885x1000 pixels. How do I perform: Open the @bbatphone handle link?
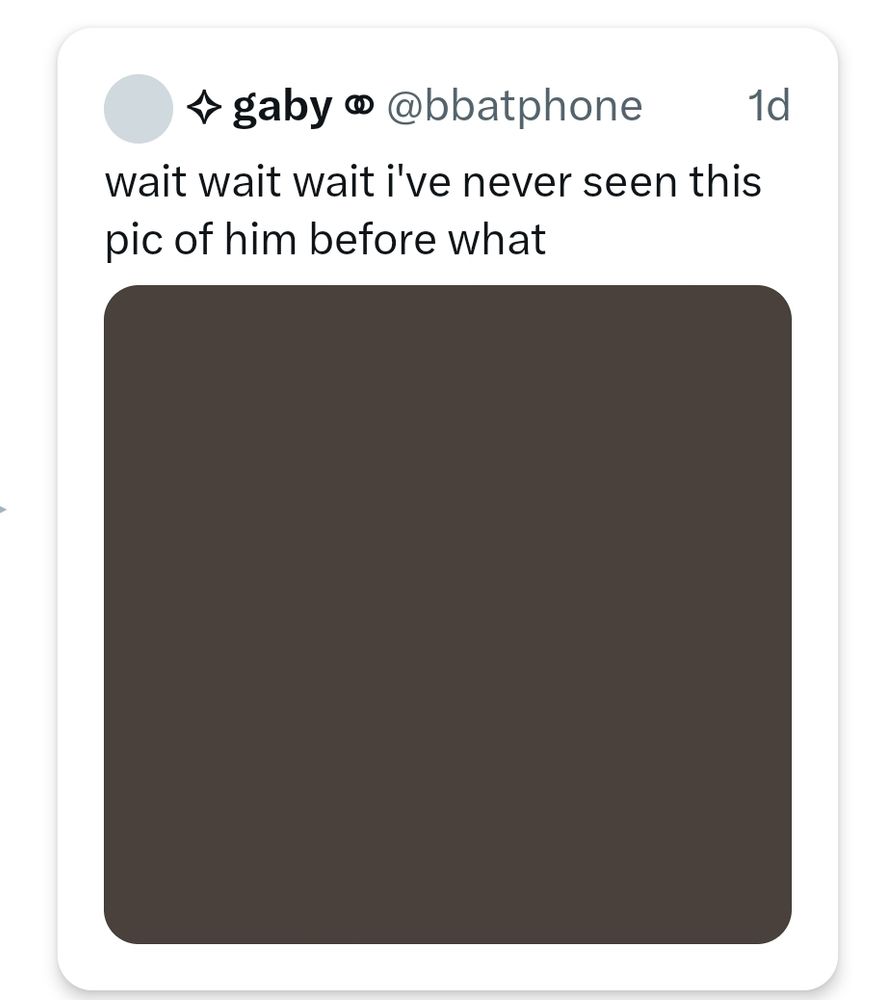(x=515, y=106)
